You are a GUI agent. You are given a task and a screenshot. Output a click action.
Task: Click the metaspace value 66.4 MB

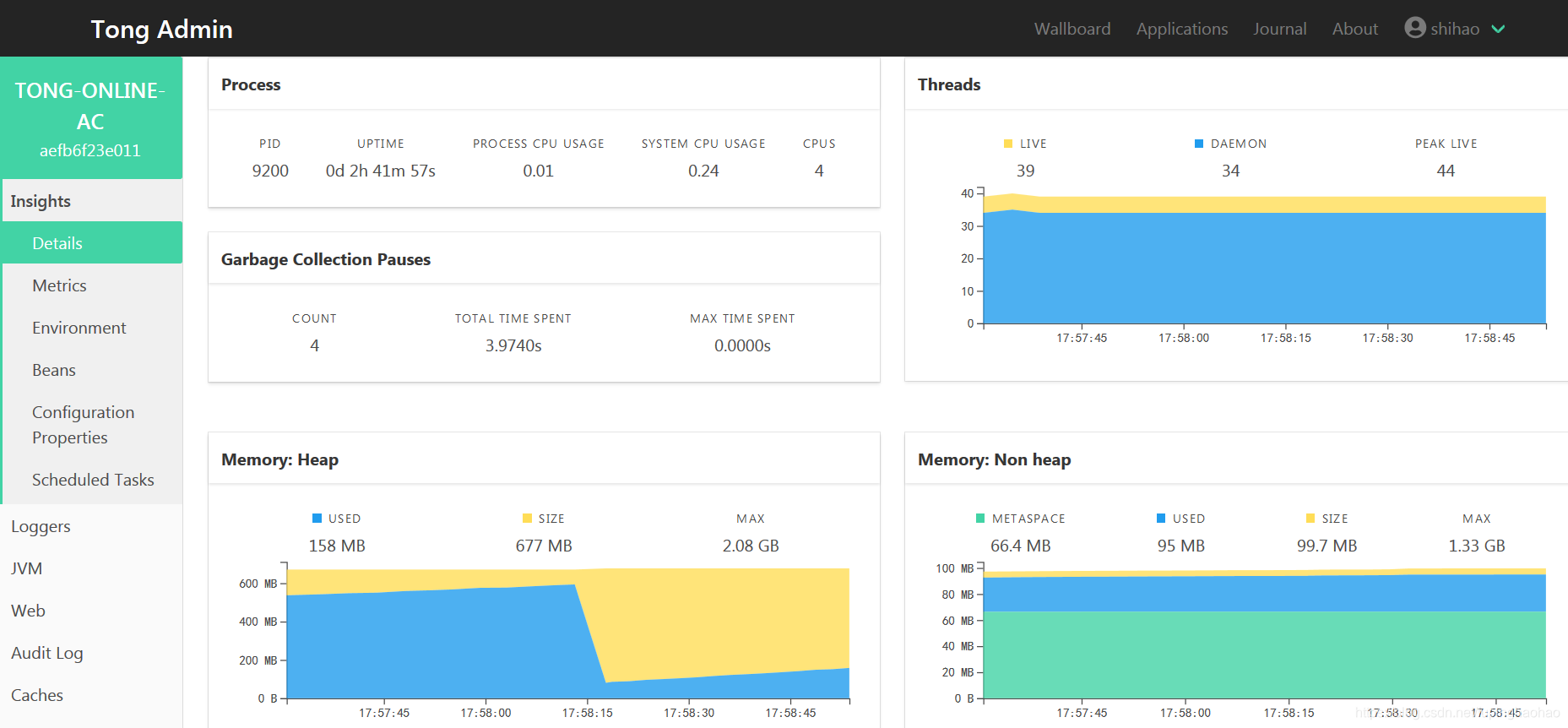coord(1021,546)
